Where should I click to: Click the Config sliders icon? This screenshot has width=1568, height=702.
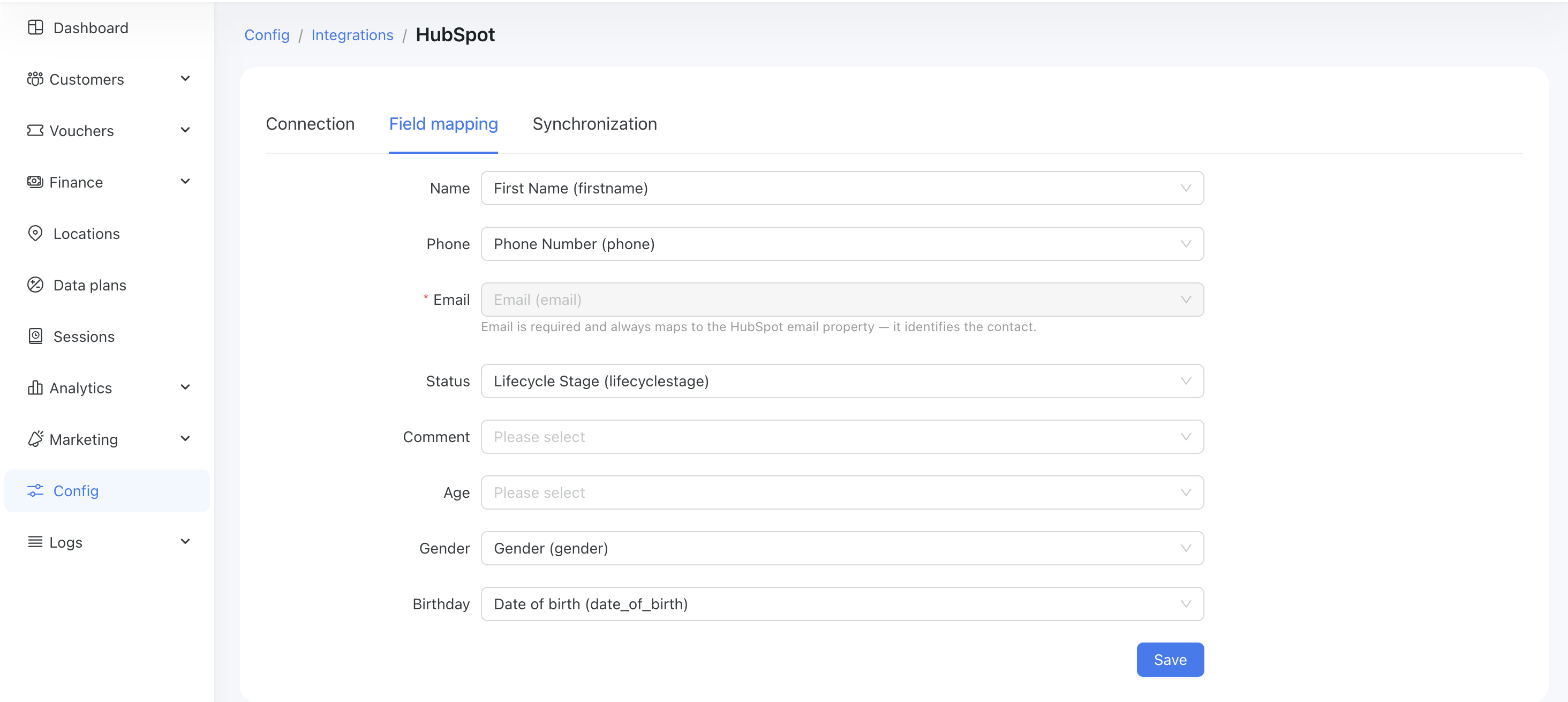pyautogui.click(x=35, y=491)
